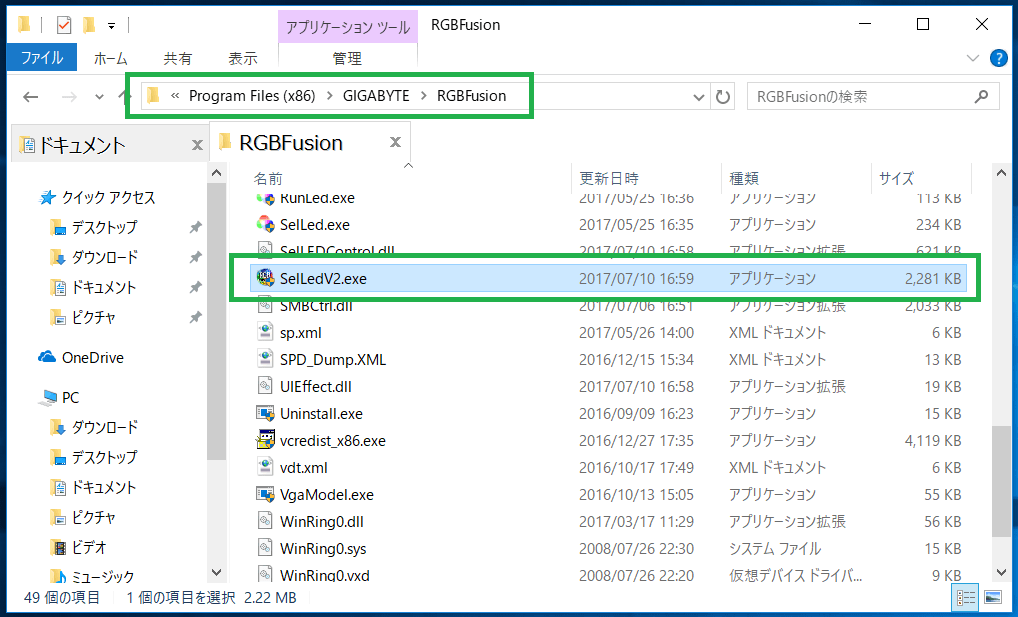The image size is (1018, 617).
Task: Select the VgaModel.exe file icon
Action: 265,494
